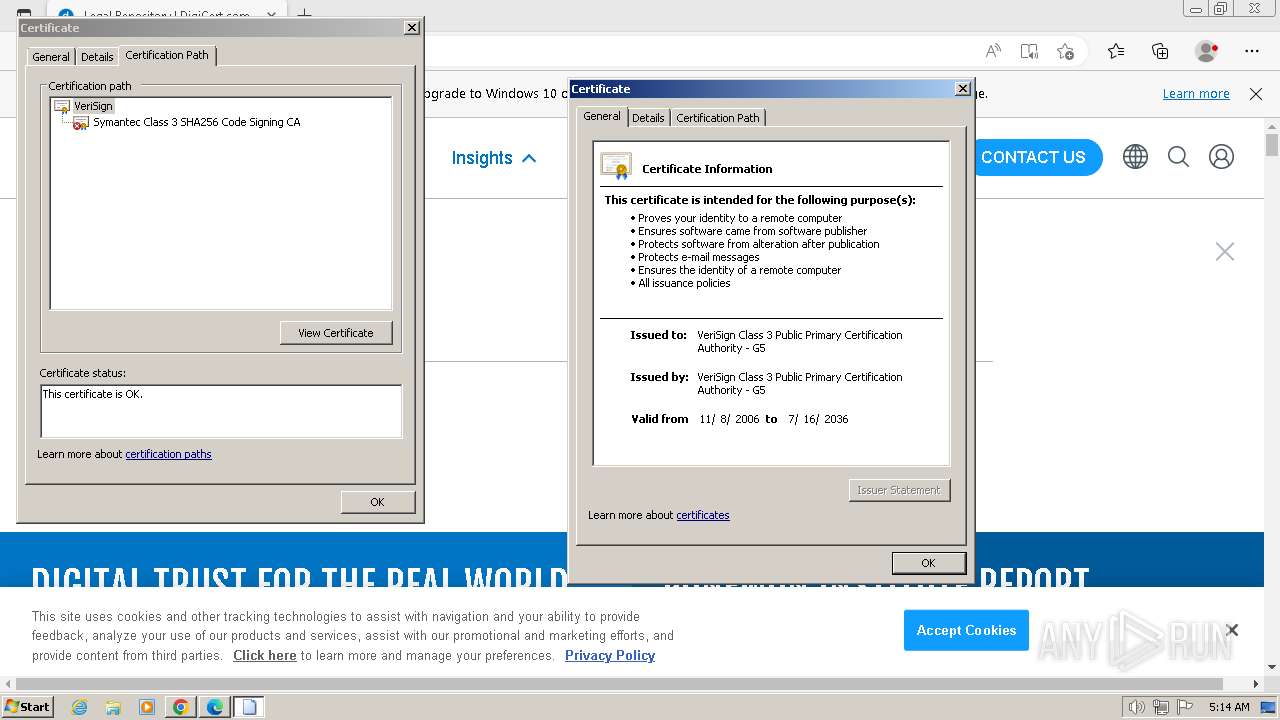Close the page overlay with gray X
This screenshot has height=720, width=1280.
click(1225, 252)
